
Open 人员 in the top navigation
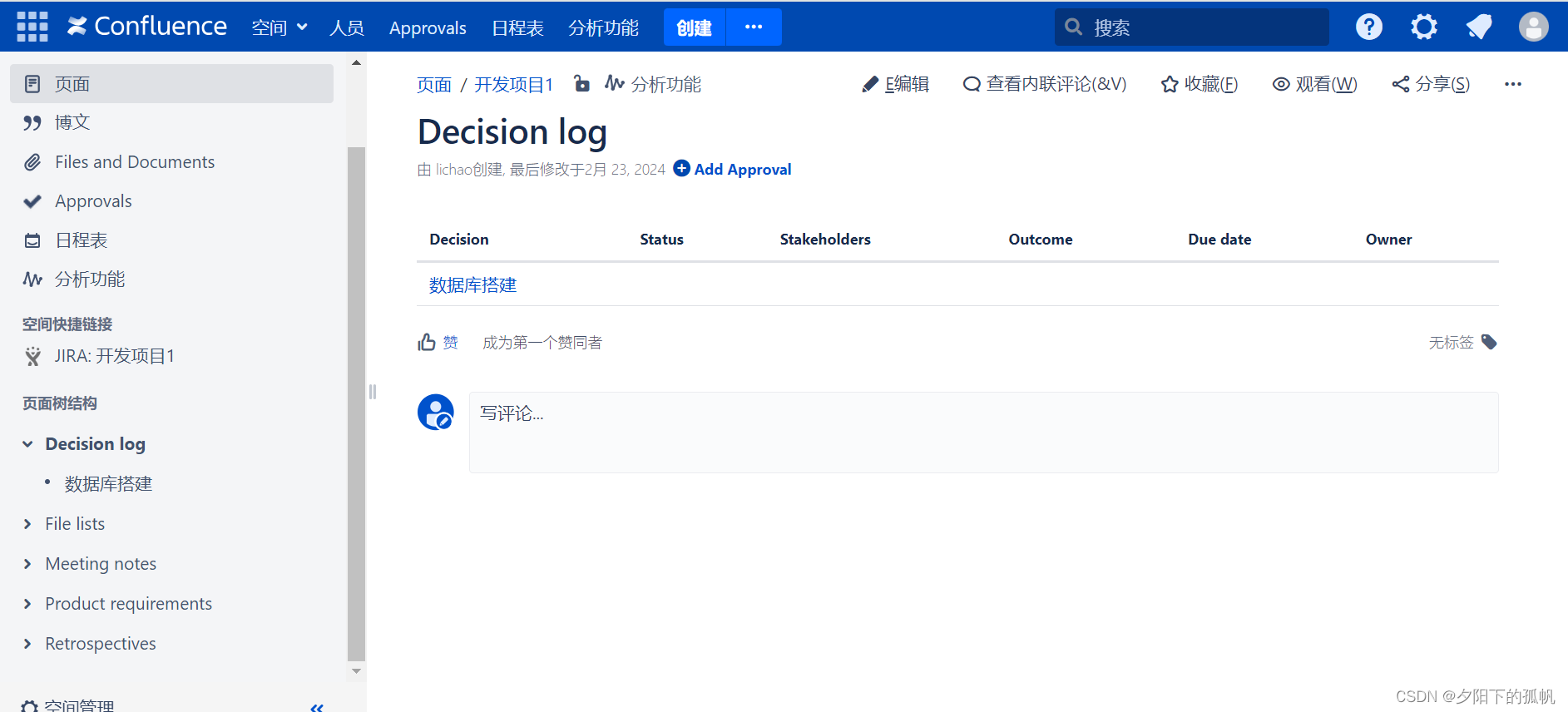point(347,27)
